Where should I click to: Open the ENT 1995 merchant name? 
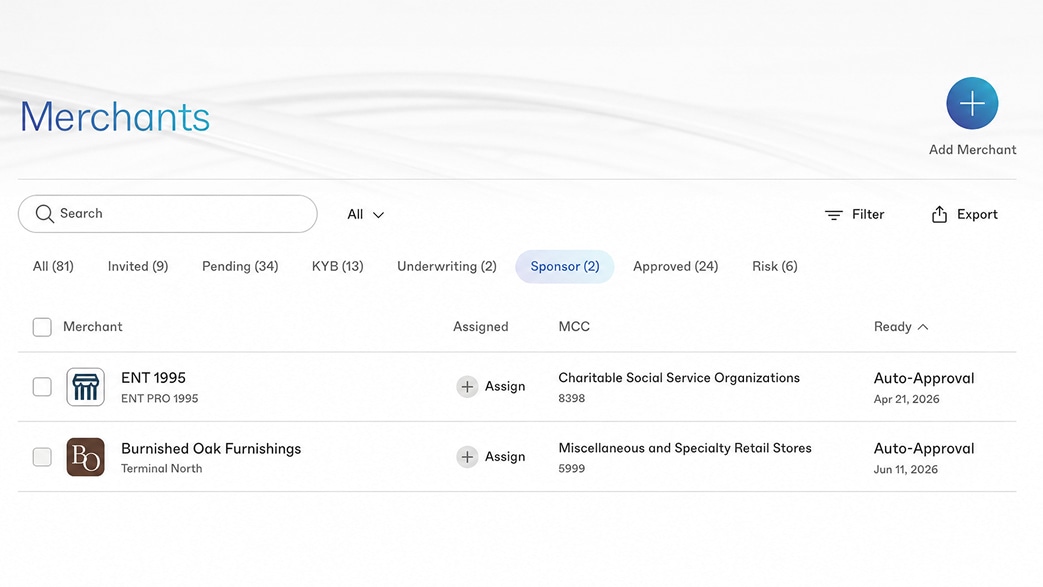click(x=153, y=378)
